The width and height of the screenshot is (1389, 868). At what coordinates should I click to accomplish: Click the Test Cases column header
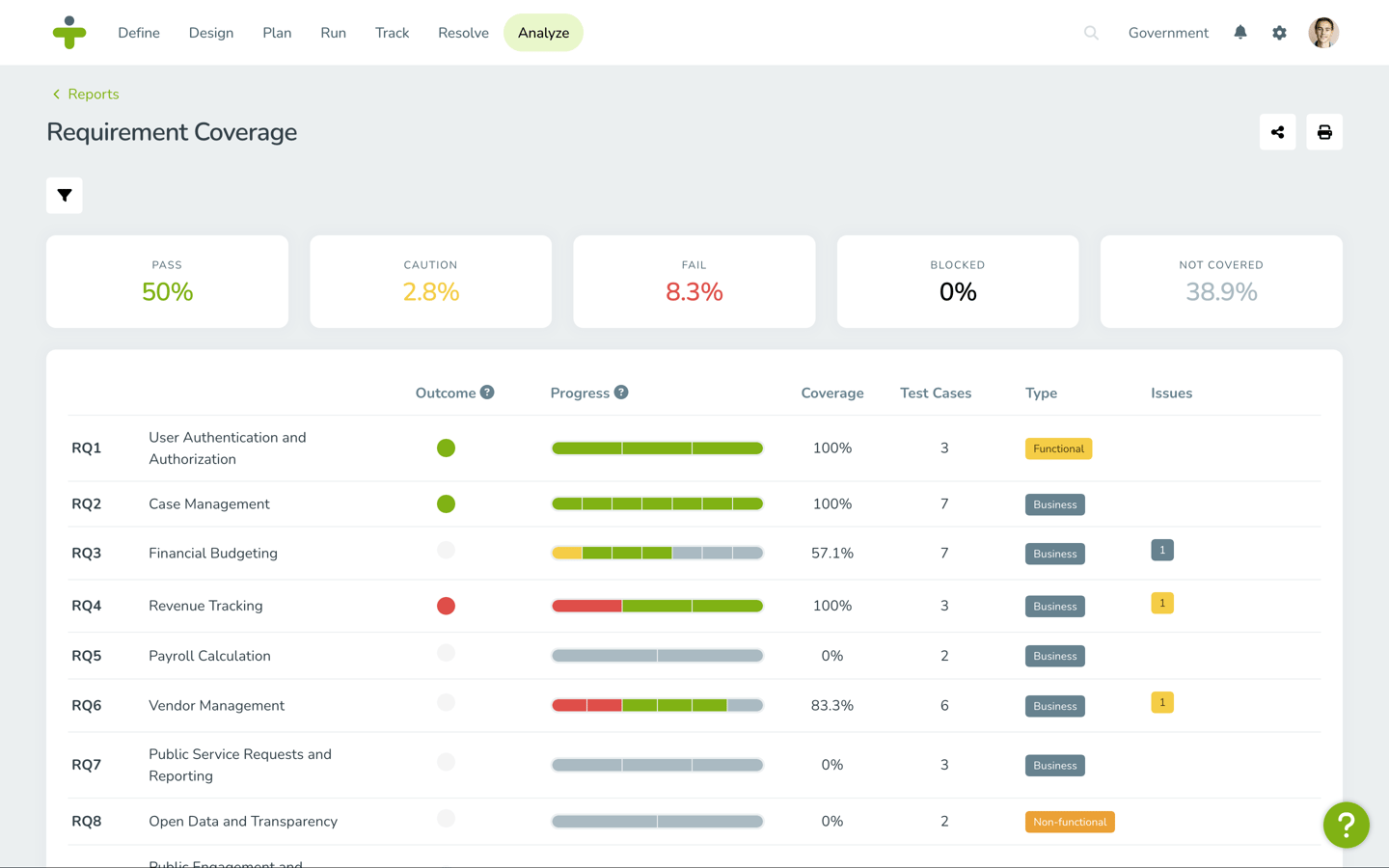point(936,393)
